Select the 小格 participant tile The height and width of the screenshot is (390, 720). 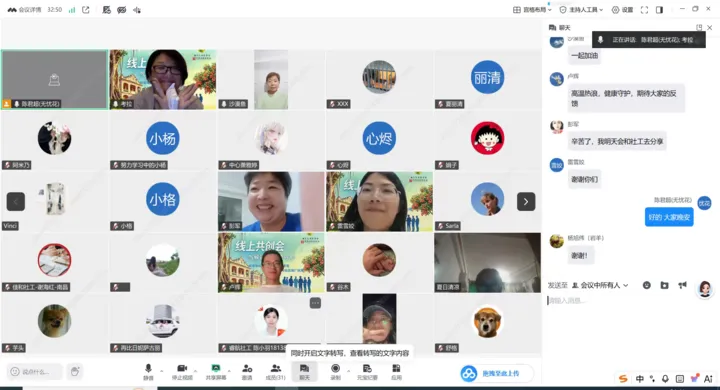163,201
